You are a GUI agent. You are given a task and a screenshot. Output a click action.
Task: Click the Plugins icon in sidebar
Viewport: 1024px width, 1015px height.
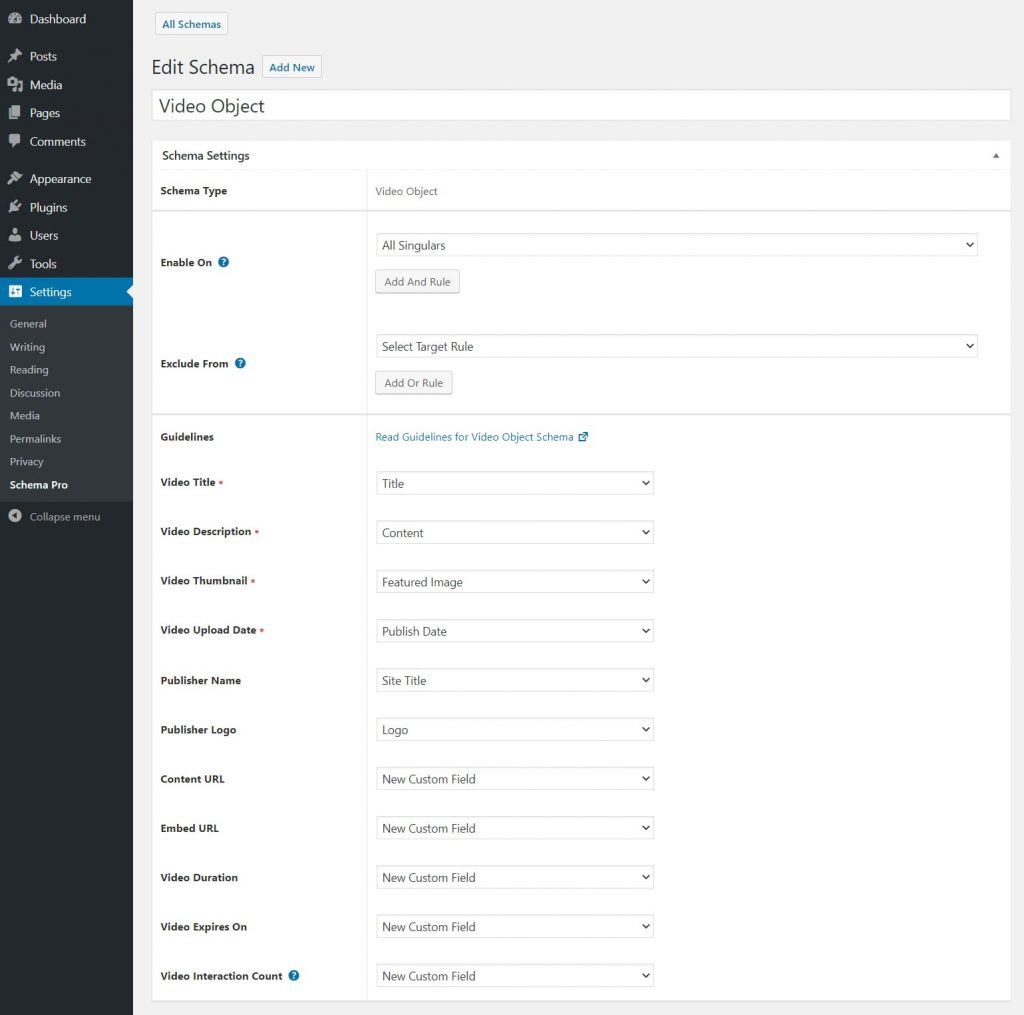(x=15, y=207)
